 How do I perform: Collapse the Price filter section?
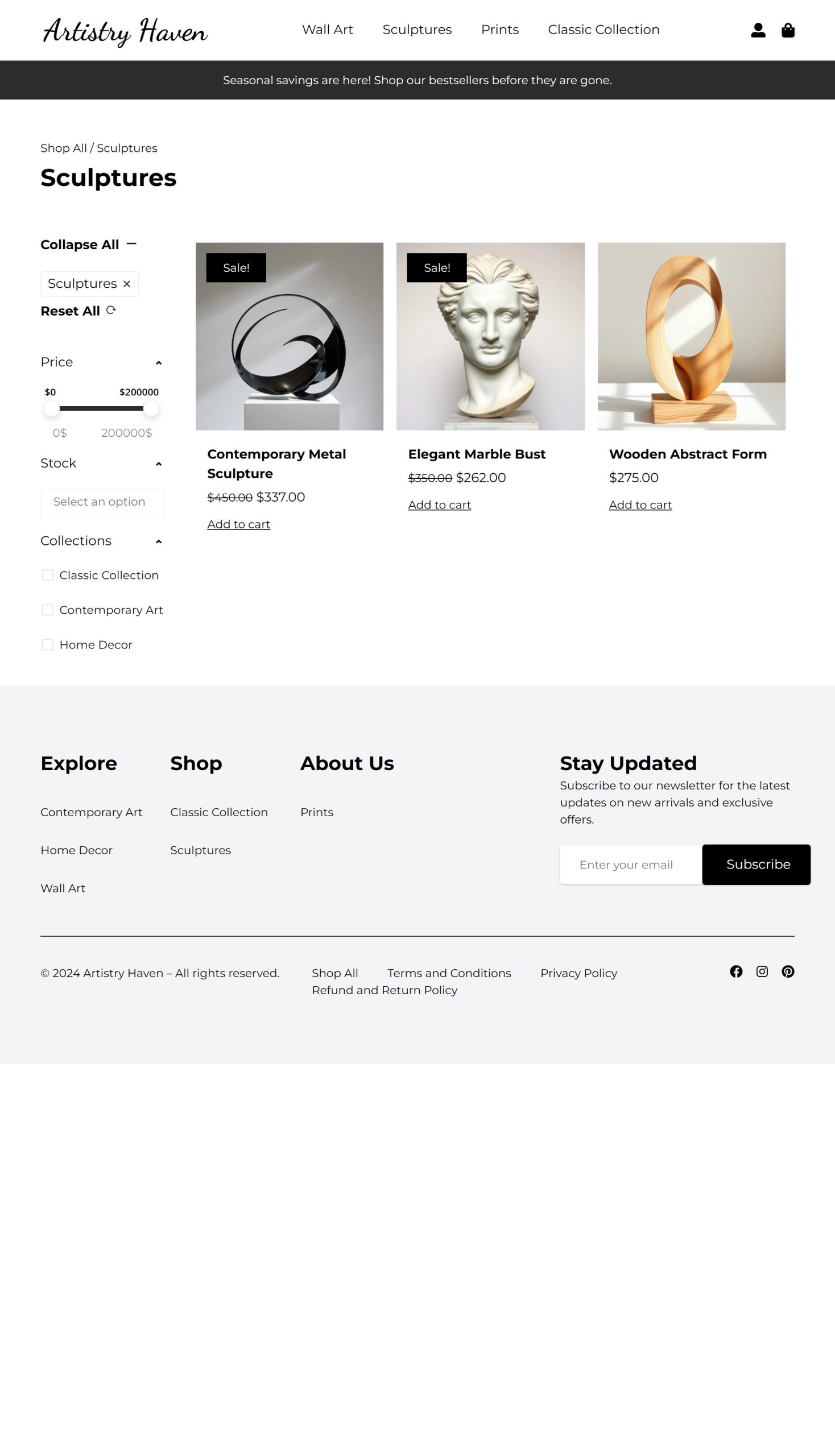159,363
